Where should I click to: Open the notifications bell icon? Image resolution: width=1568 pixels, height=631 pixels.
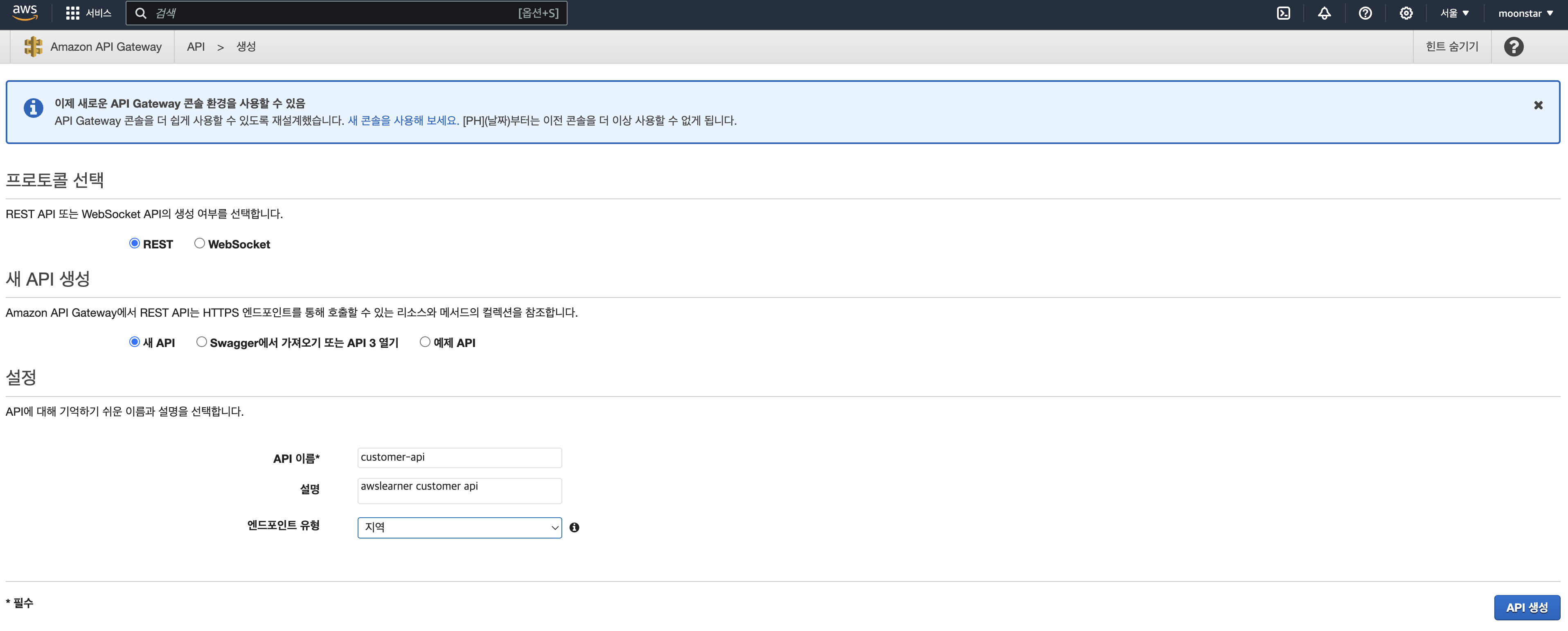pos(1324,14)
